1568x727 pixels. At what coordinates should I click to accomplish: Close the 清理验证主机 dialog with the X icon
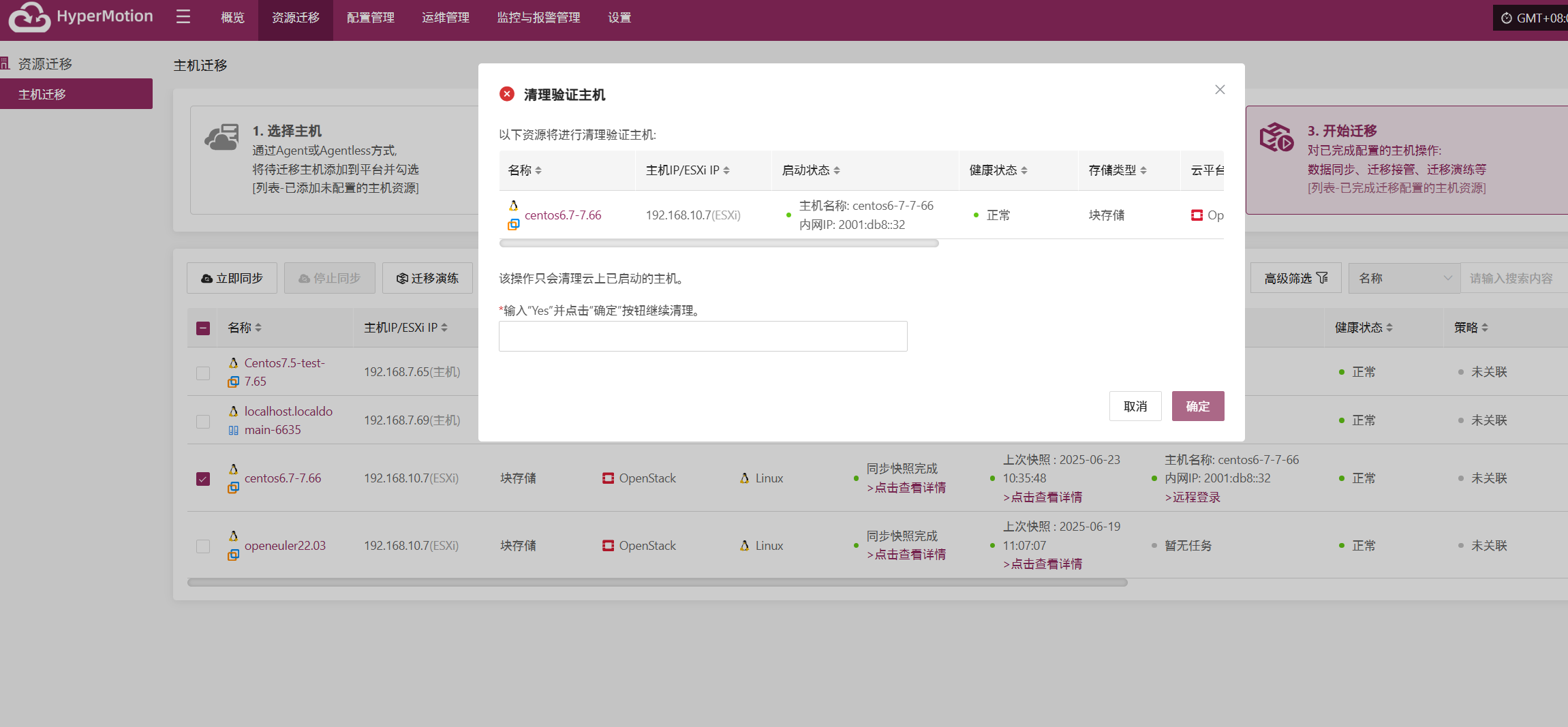click(x=1220, y=90)
